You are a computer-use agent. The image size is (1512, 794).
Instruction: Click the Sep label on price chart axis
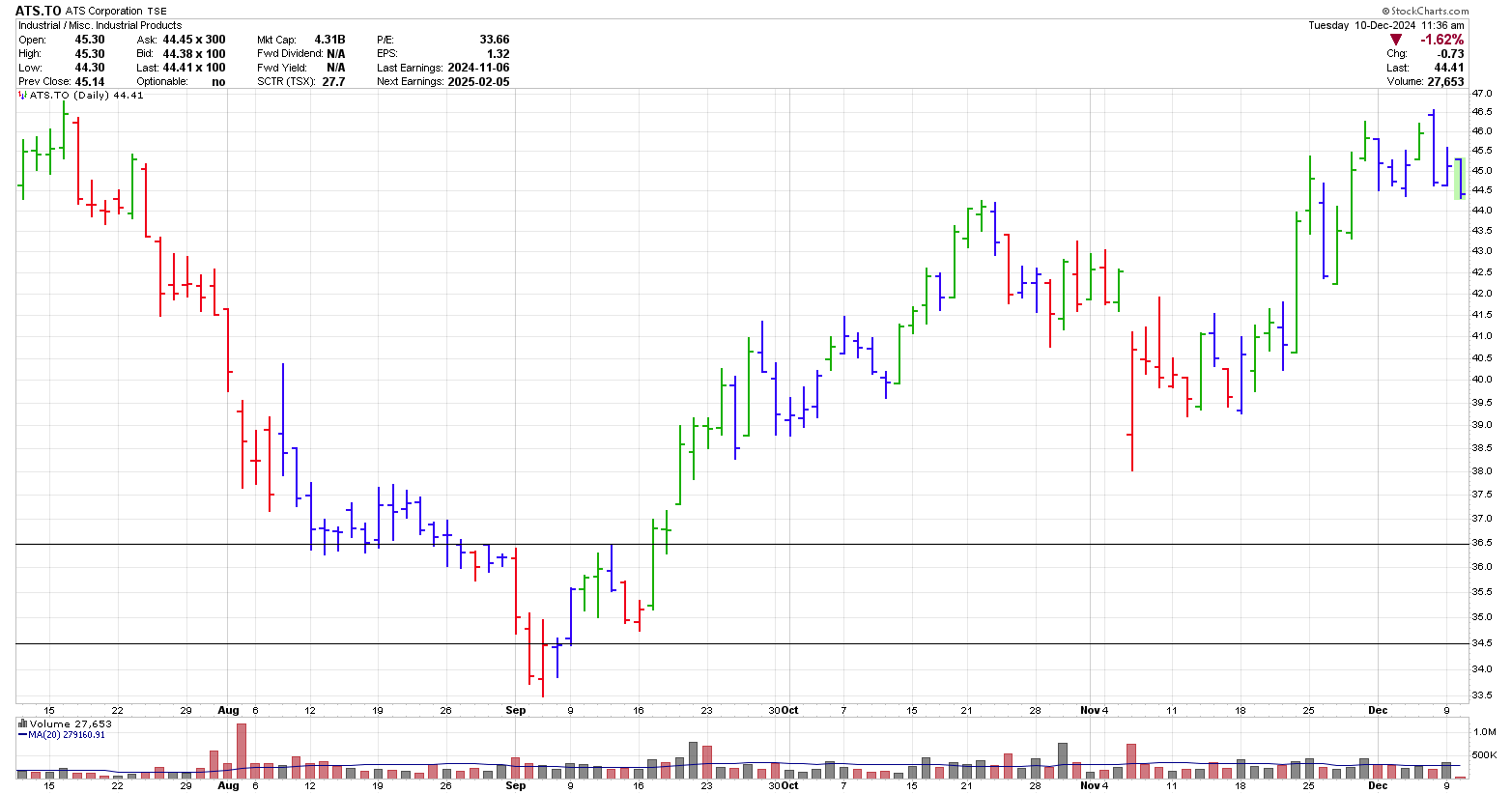tap(516, 710)
